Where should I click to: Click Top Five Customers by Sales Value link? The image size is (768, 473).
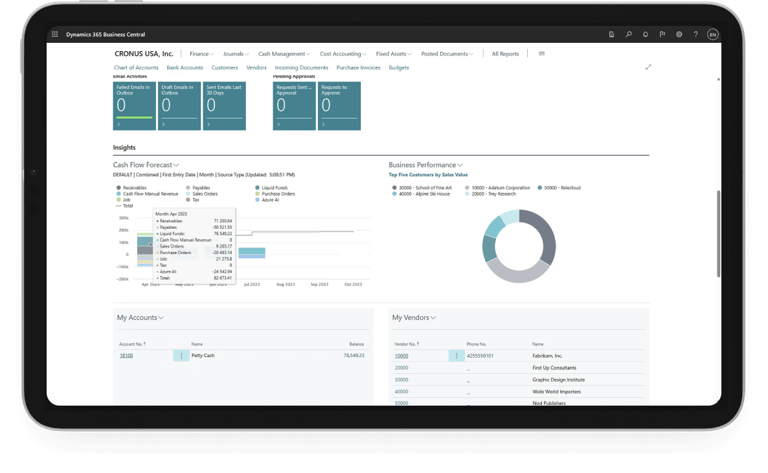[428, 175]
